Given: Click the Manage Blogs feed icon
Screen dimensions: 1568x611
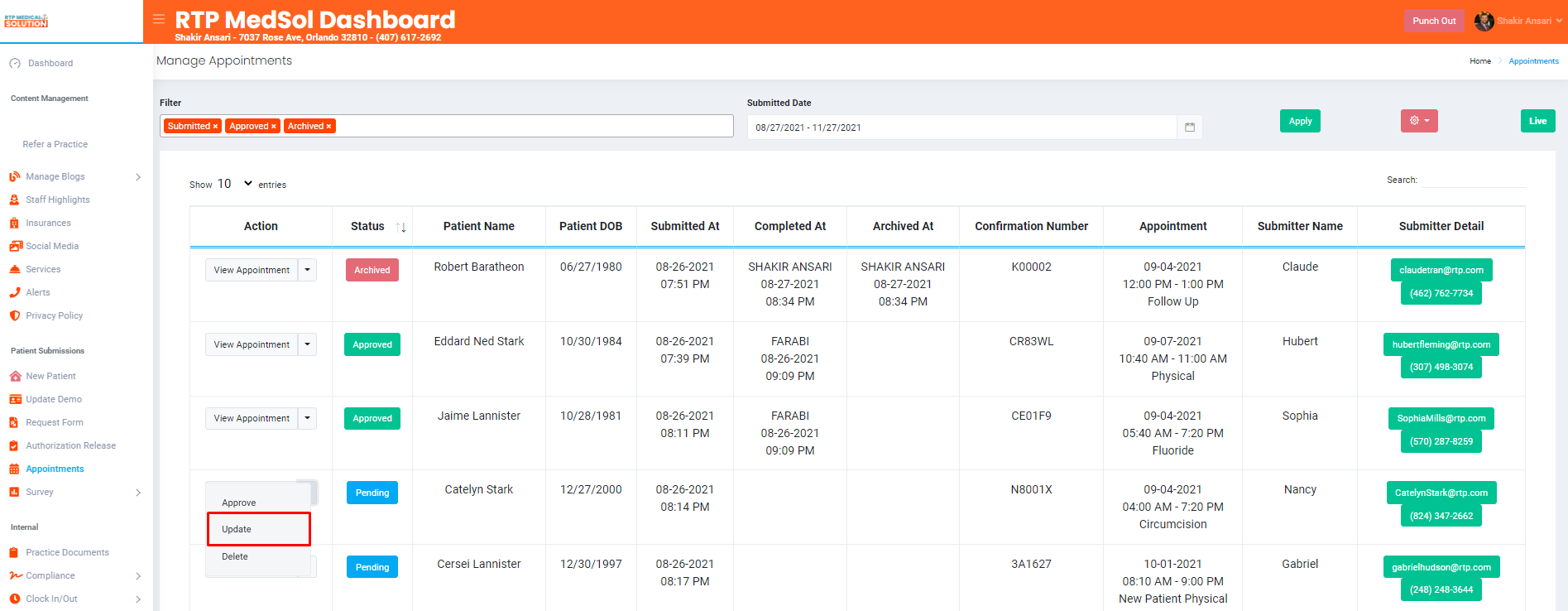Looking at the screenshot, I should click(x=15, y=176).
